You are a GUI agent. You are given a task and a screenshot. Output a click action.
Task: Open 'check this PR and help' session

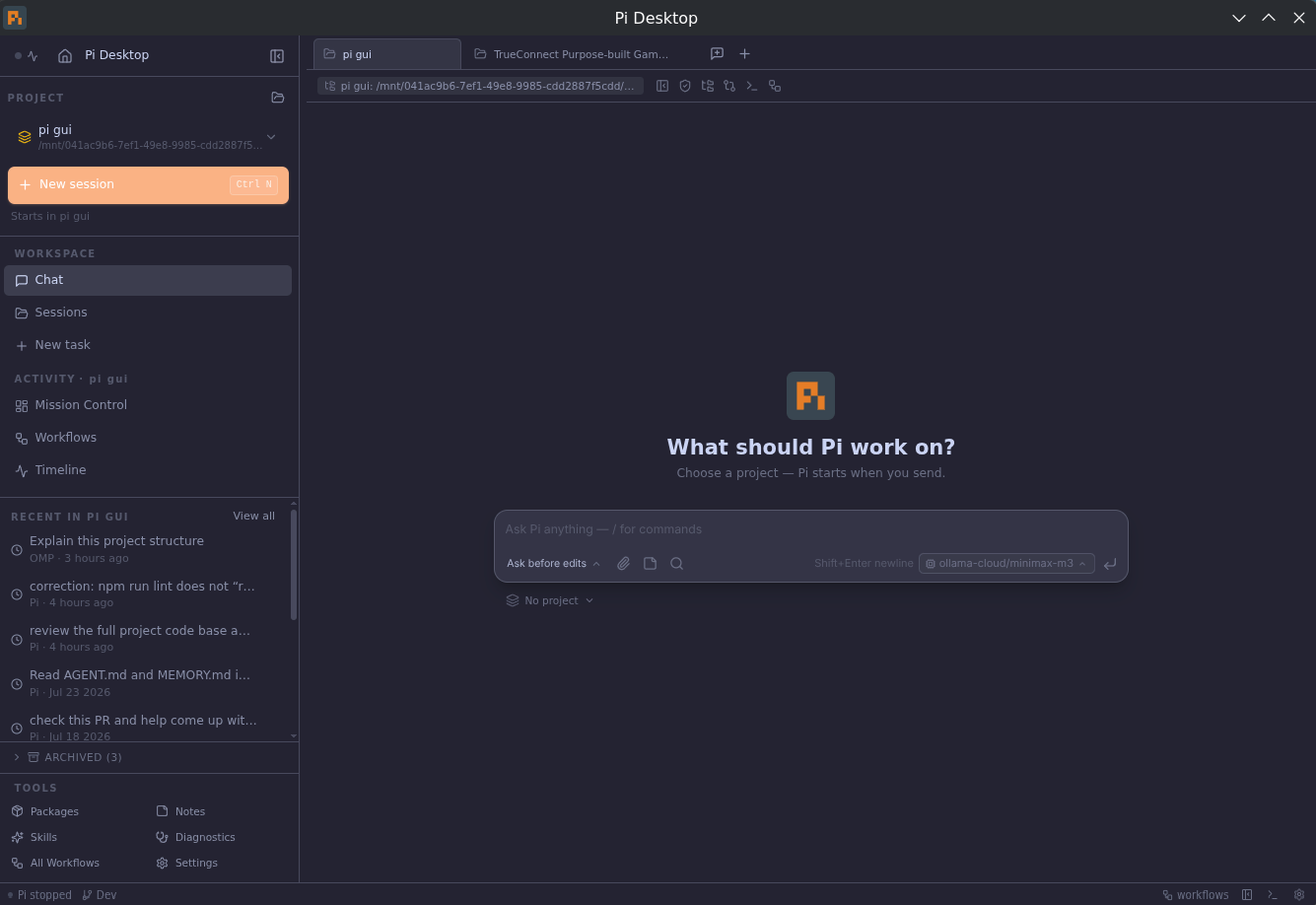click(x=146, y=728)
